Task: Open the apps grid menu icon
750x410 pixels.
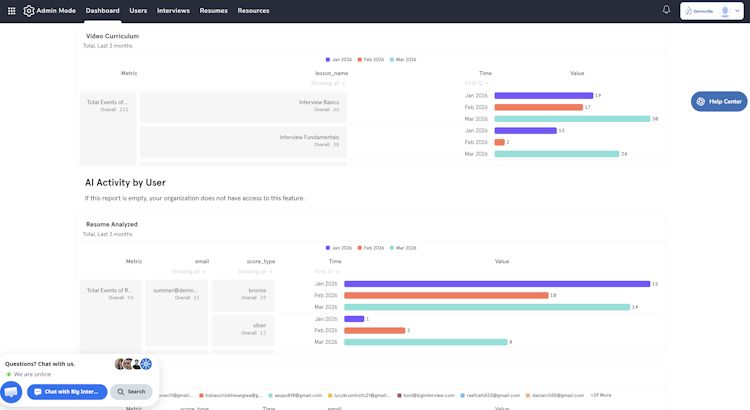Action: point(11,11)
